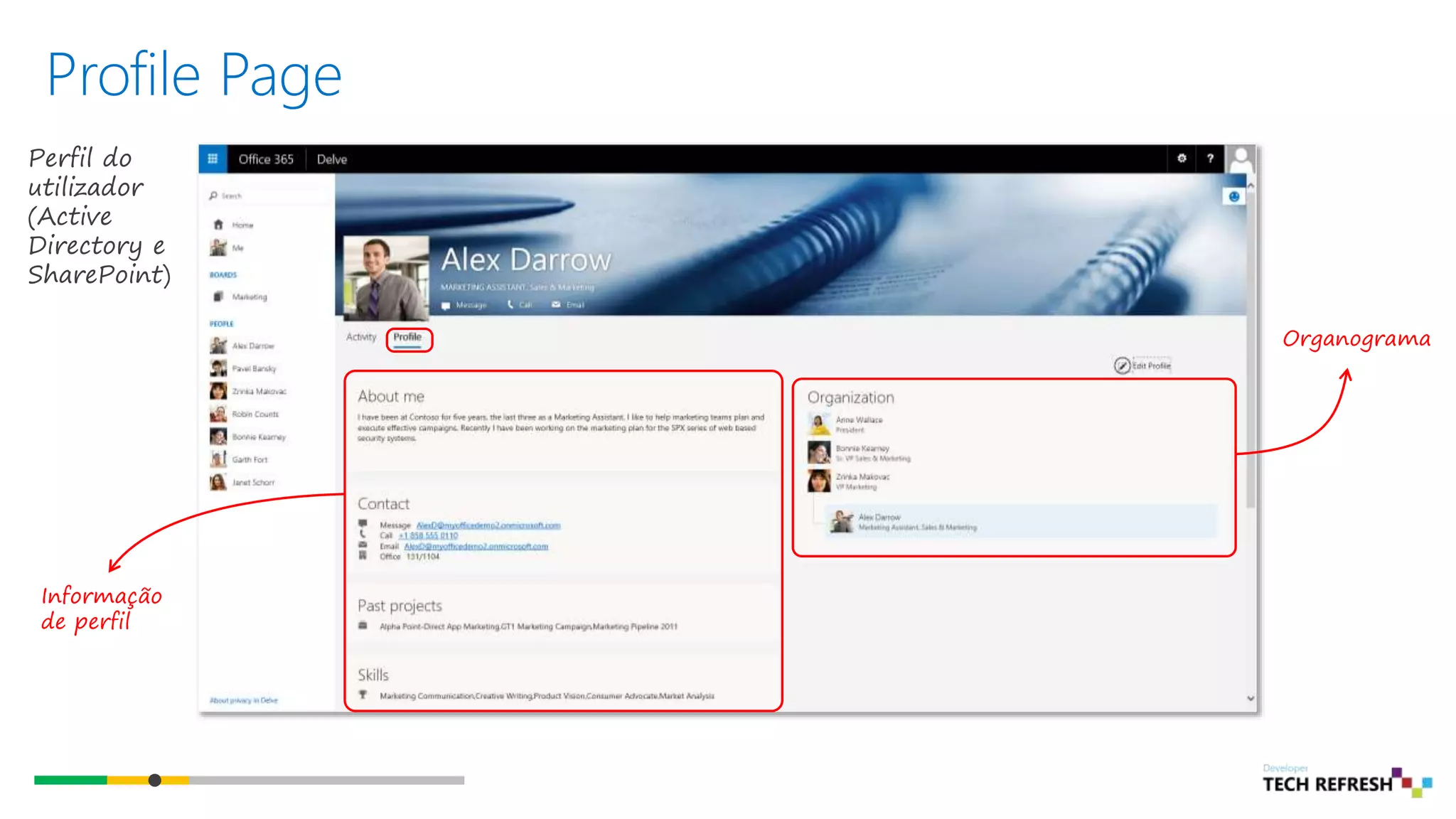Viewport: 1456px width, 819px height.
Task: Select Alex Darrow row in Organization chart
Action: point(1021,522)
